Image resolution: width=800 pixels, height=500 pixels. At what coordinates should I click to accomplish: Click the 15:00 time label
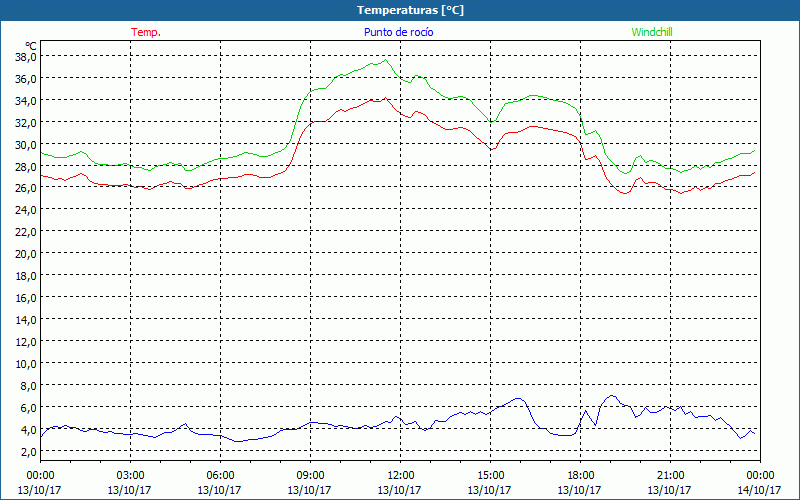tap(490, 475)
